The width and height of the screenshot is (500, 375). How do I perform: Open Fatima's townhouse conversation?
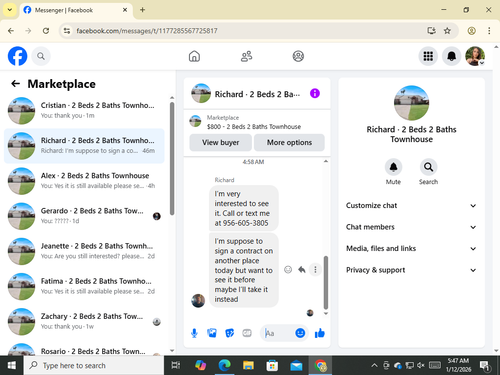click(84, 286)
